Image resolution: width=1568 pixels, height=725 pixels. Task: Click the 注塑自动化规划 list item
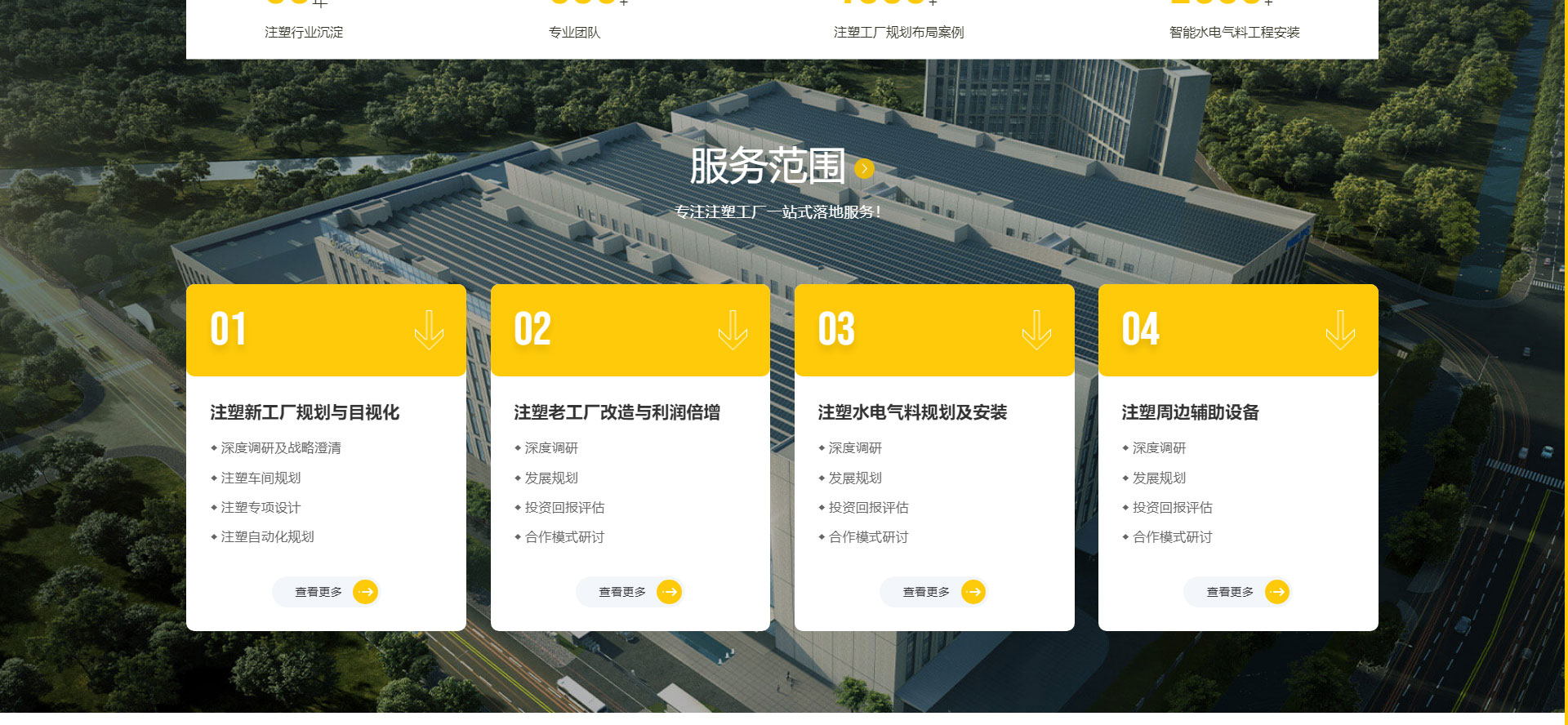tap(267, 537)
